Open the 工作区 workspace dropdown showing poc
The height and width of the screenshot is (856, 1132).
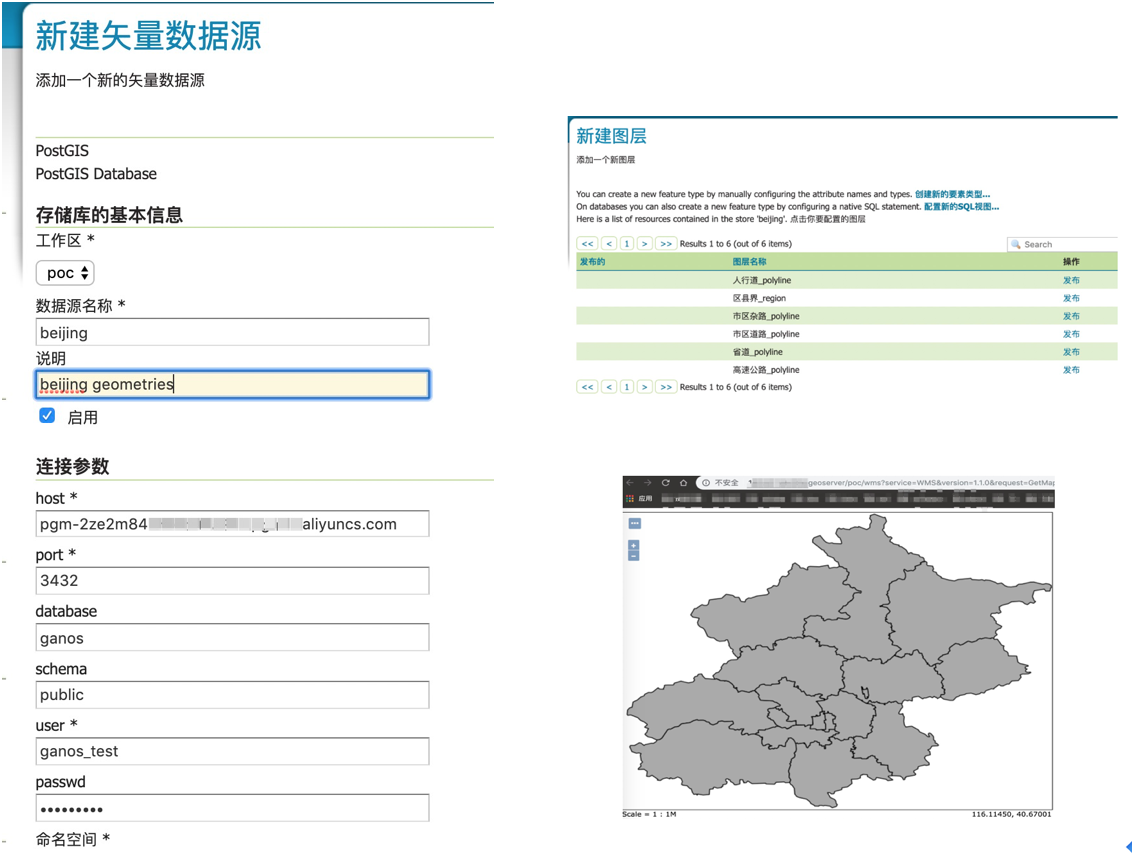coord(64,272)
